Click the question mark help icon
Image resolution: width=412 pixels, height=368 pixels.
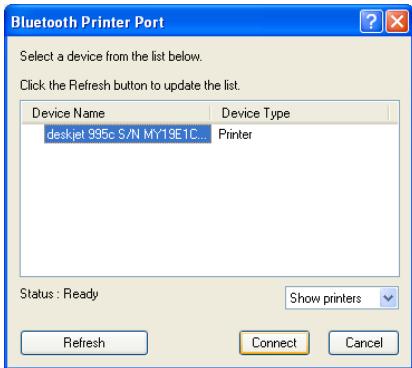371,22
